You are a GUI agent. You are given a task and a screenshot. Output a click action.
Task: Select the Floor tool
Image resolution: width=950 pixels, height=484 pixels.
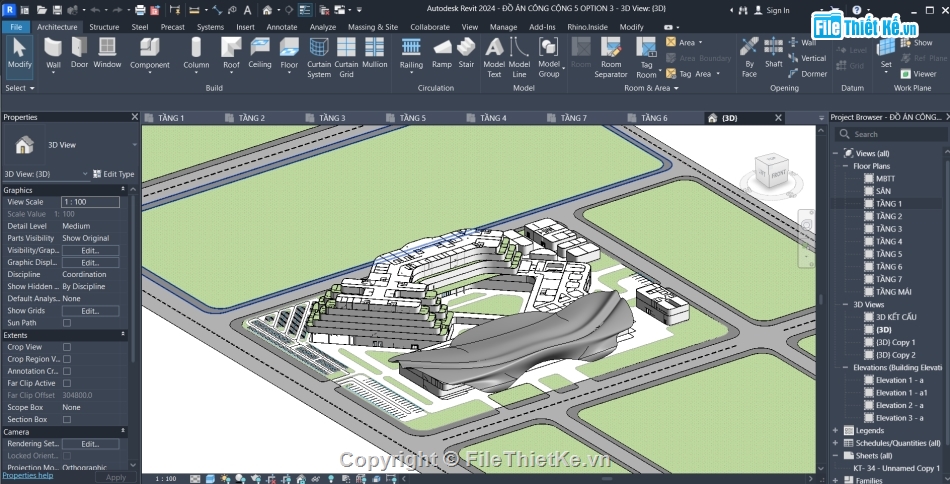click(289, 54)
